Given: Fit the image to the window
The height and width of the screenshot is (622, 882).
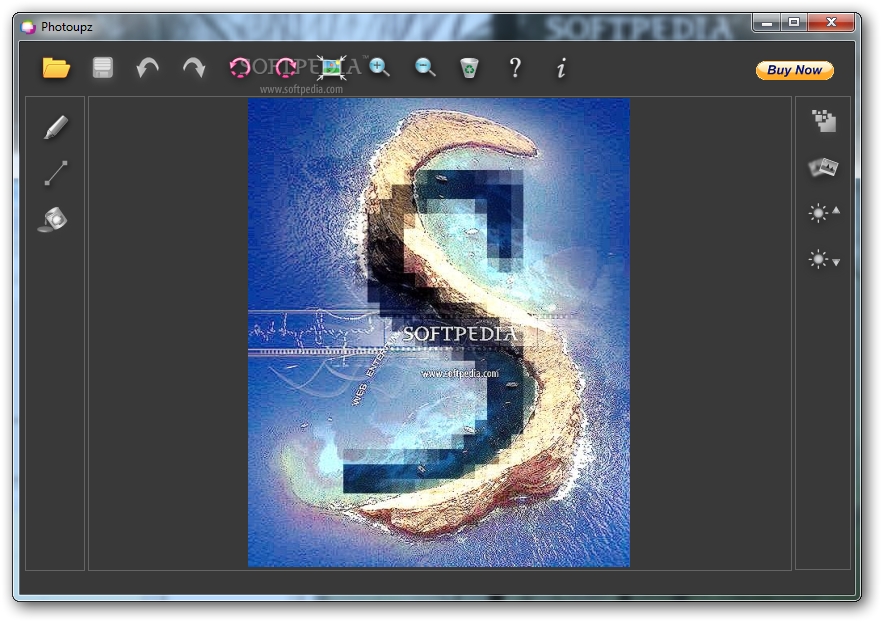Looking at the screenshot, I should coord(331,67).
